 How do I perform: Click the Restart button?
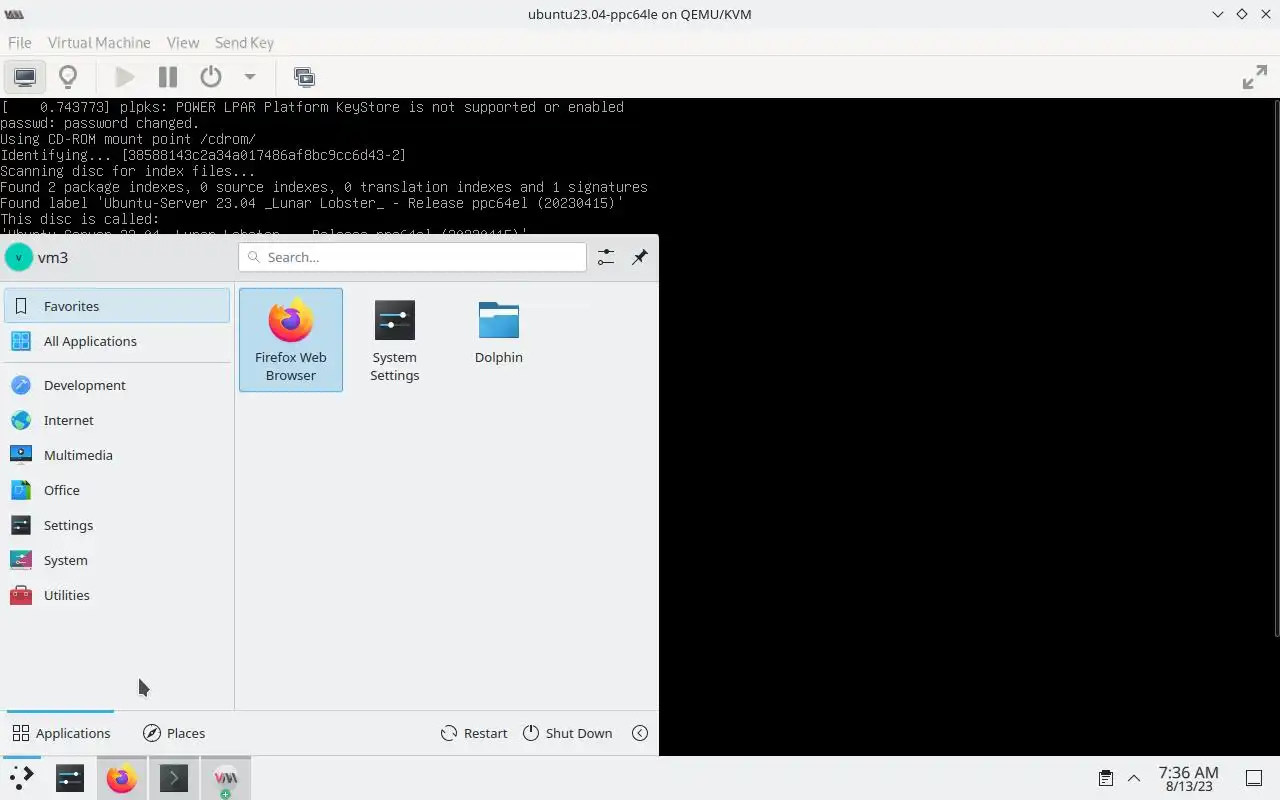click(474, 733)
